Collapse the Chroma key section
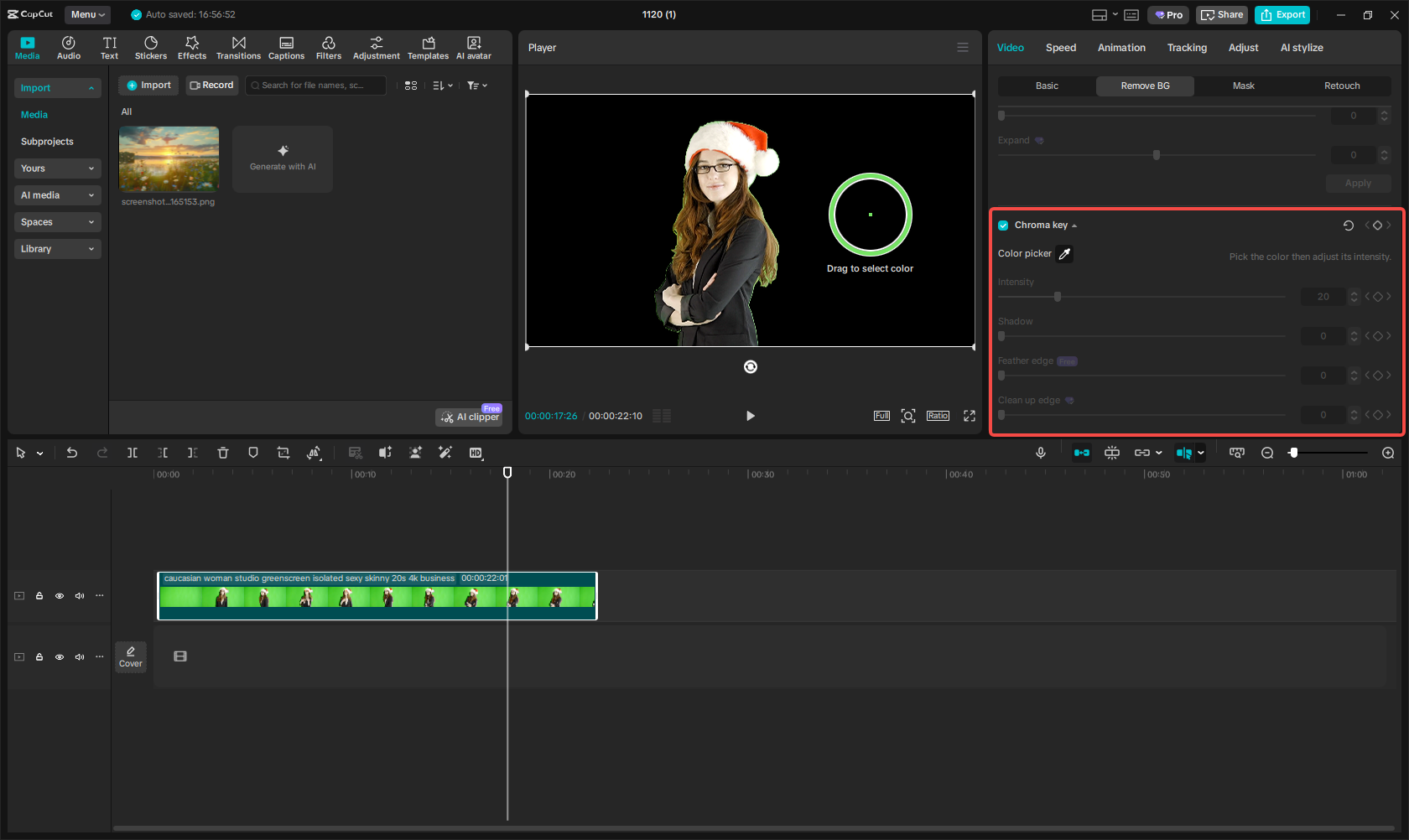Viewport: 1409px width, 840px height. pyautogui.click(x=1074, y=225)
